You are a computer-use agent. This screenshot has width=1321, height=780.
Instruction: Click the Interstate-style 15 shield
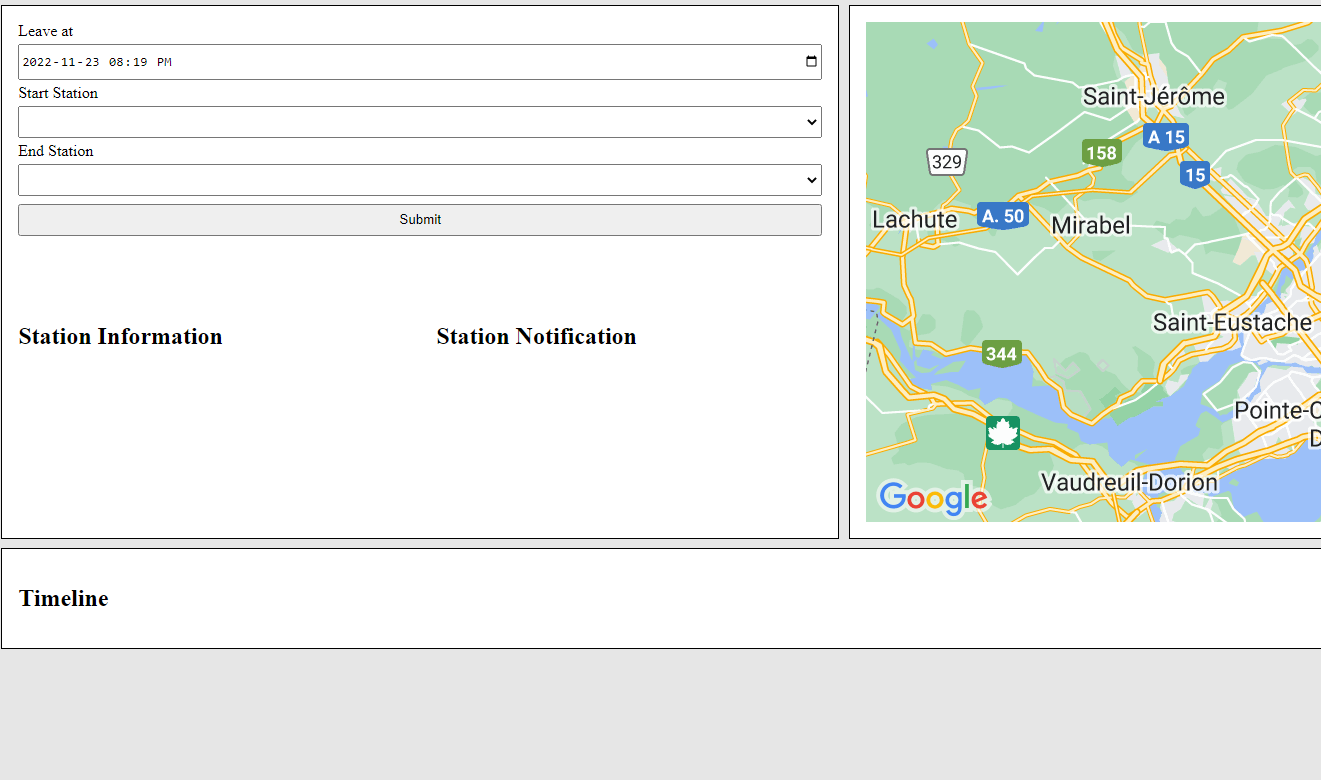tap(1194, 175)
